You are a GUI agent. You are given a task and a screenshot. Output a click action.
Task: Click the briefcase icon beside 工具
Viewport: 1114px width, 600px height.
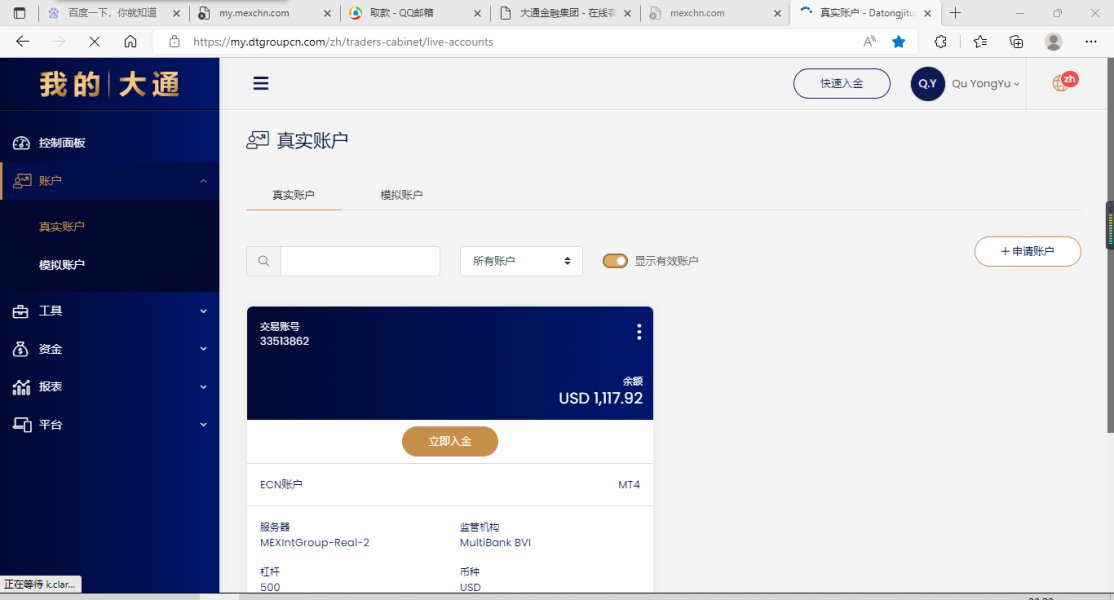tap(21, 311)
